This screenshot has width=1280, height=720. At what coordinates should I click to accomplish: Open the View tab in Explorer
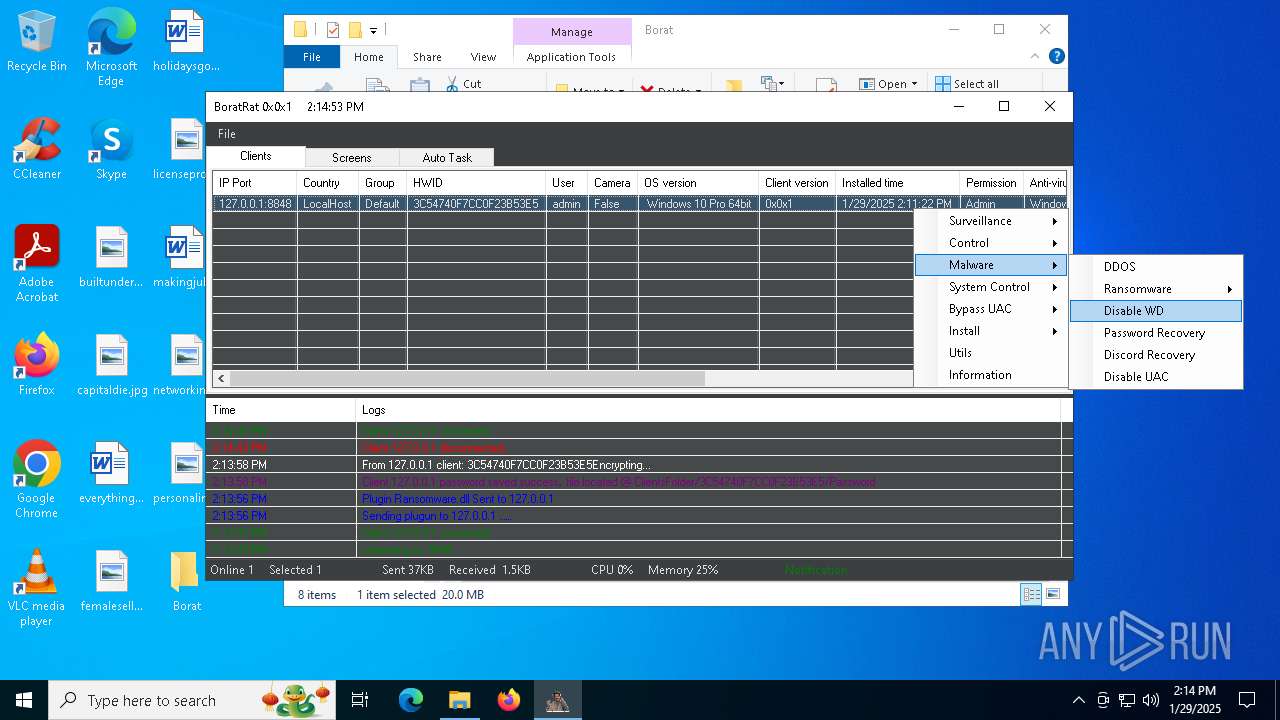pos(483,57)
